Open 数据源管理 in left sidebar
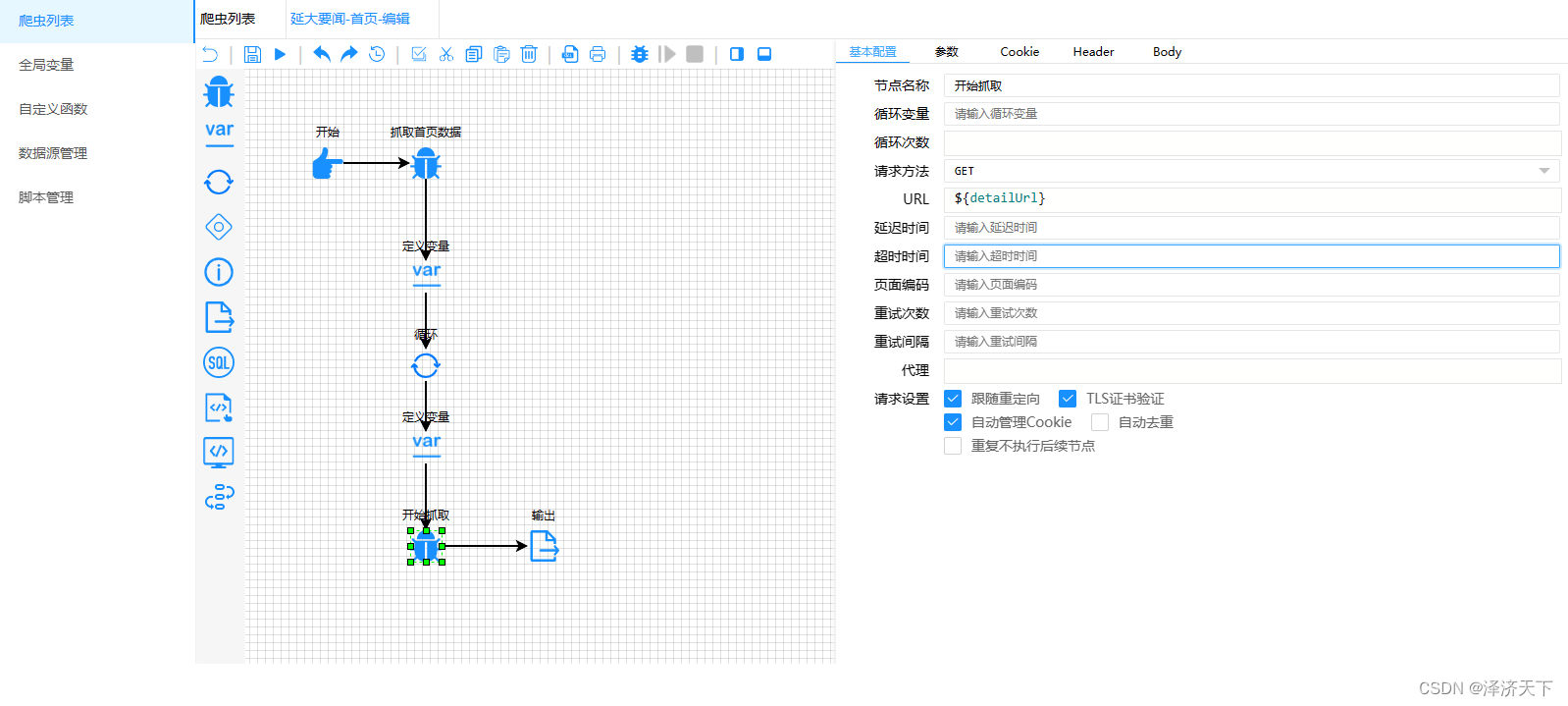 pyautogui.click(x=53, y=153)
